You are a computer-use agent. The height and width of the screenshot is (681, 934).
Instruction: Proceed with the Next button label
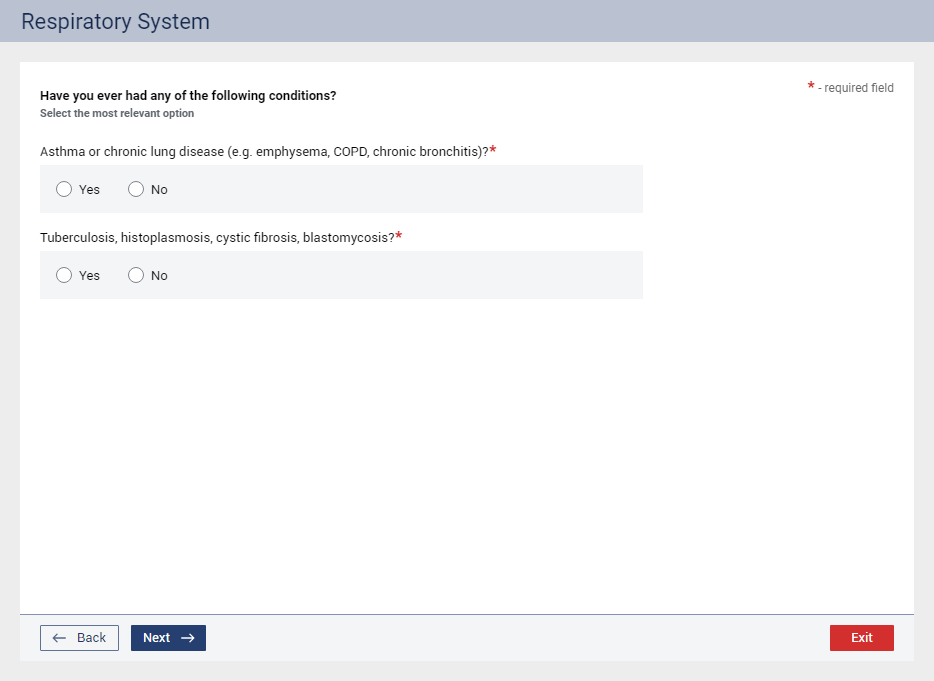[x=156, y=638]
